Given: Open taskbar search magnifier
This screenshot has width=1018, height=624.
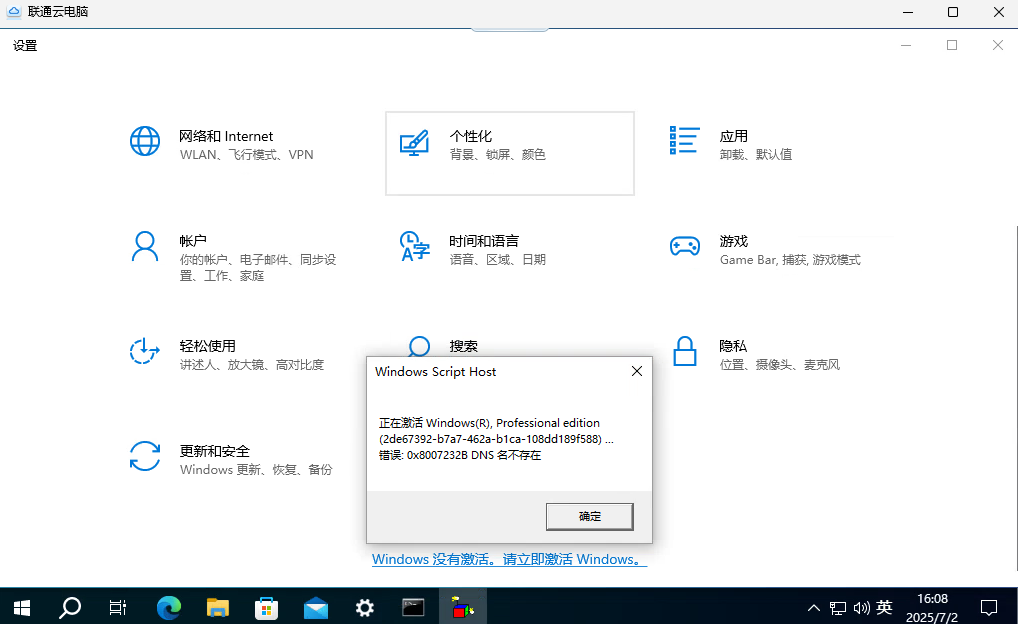Looking at the screenshot, I should pos(70,608).
